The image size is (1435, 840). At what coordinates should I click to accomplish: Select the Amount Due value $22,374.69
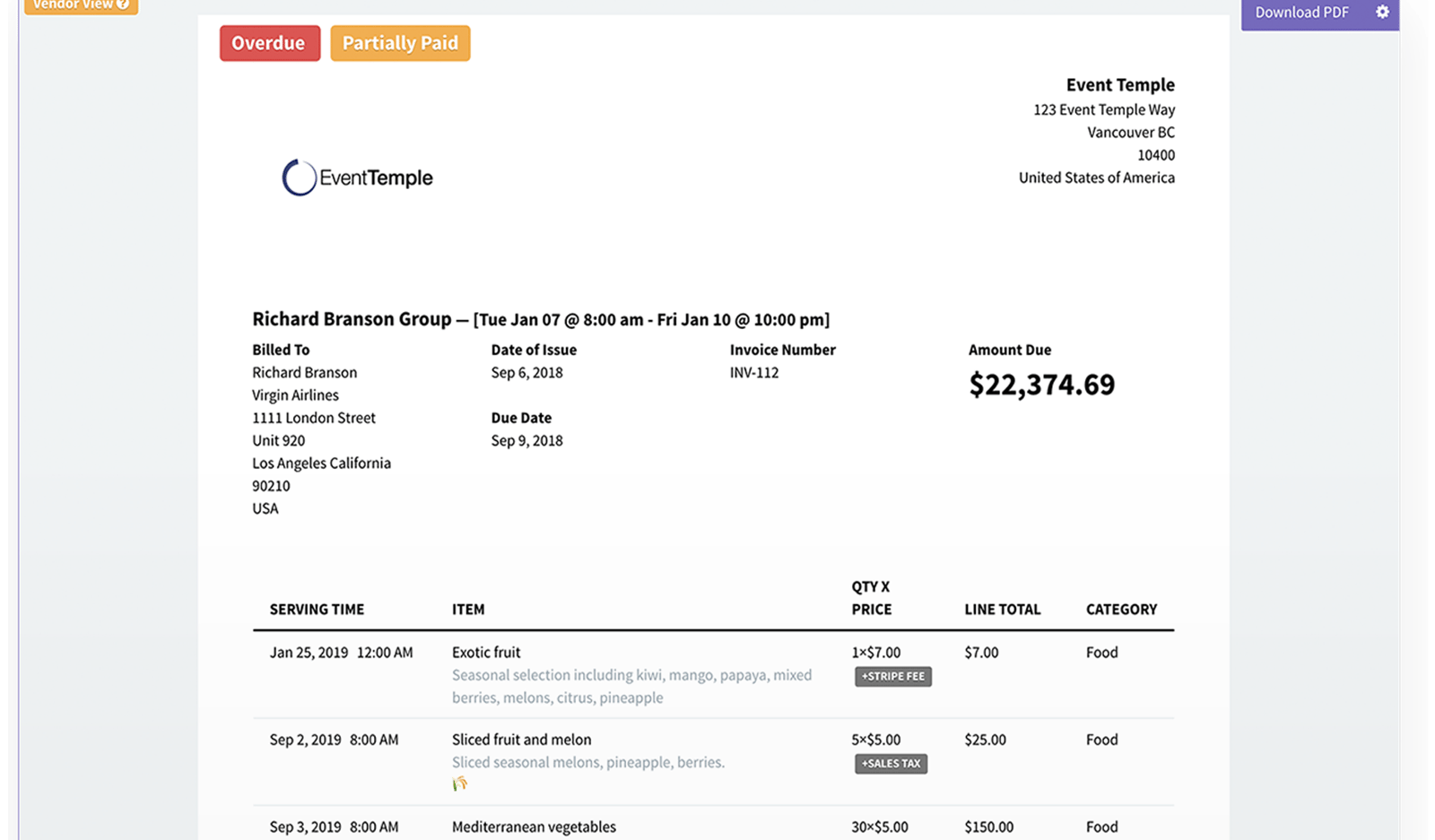click(x=1041, y=385)
